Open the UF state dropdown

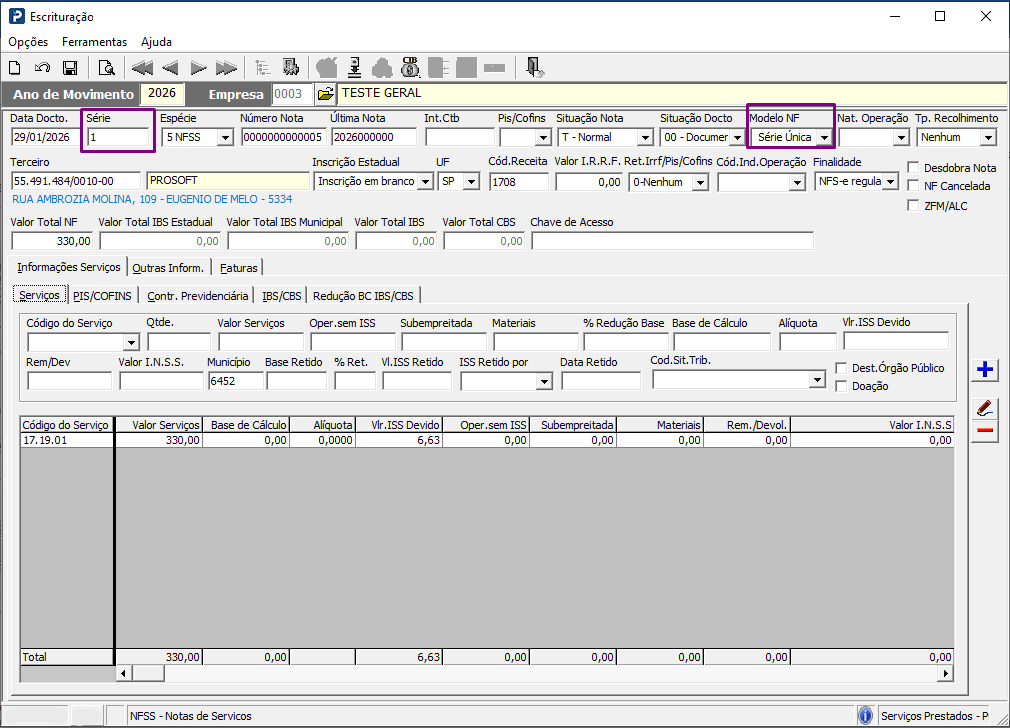click(472, 182)
